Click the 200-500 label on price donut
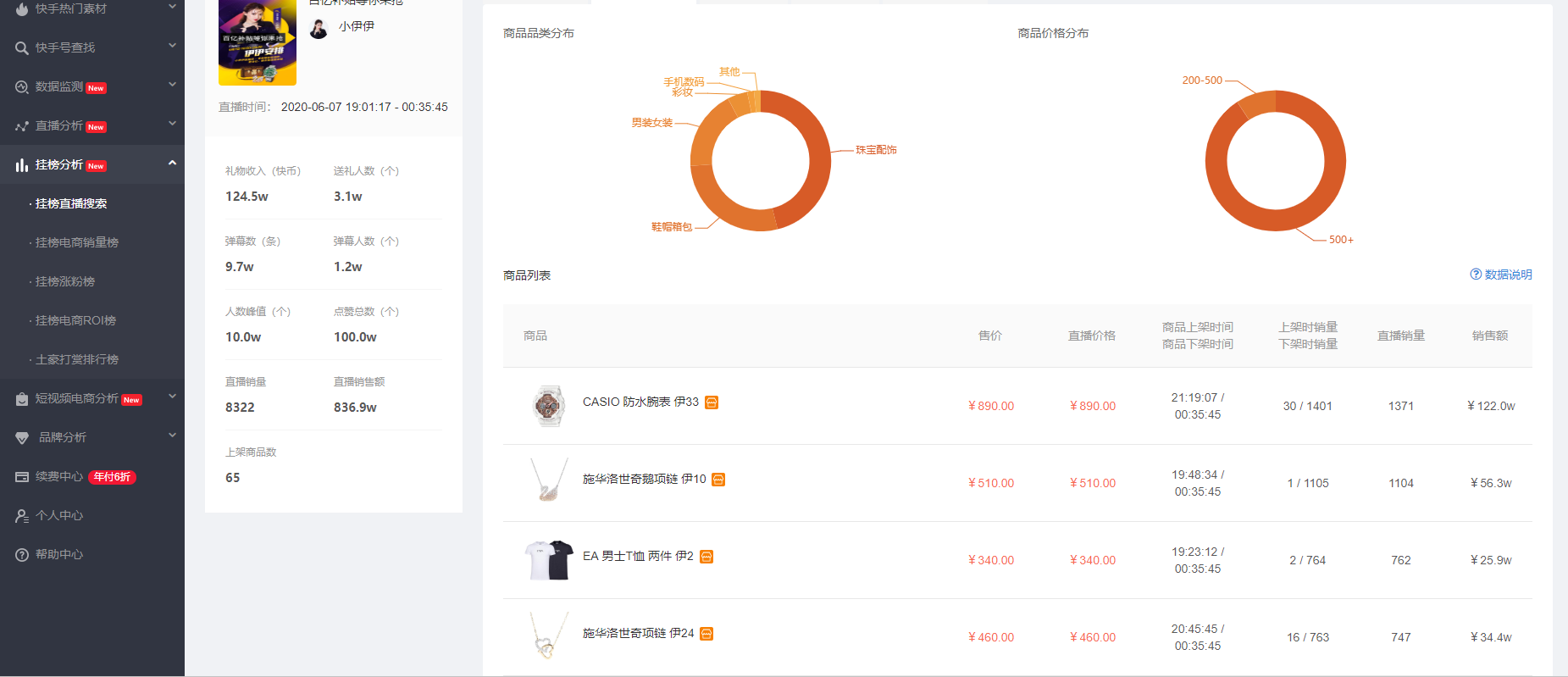 pyautogui.click(x=1202, y=80)
